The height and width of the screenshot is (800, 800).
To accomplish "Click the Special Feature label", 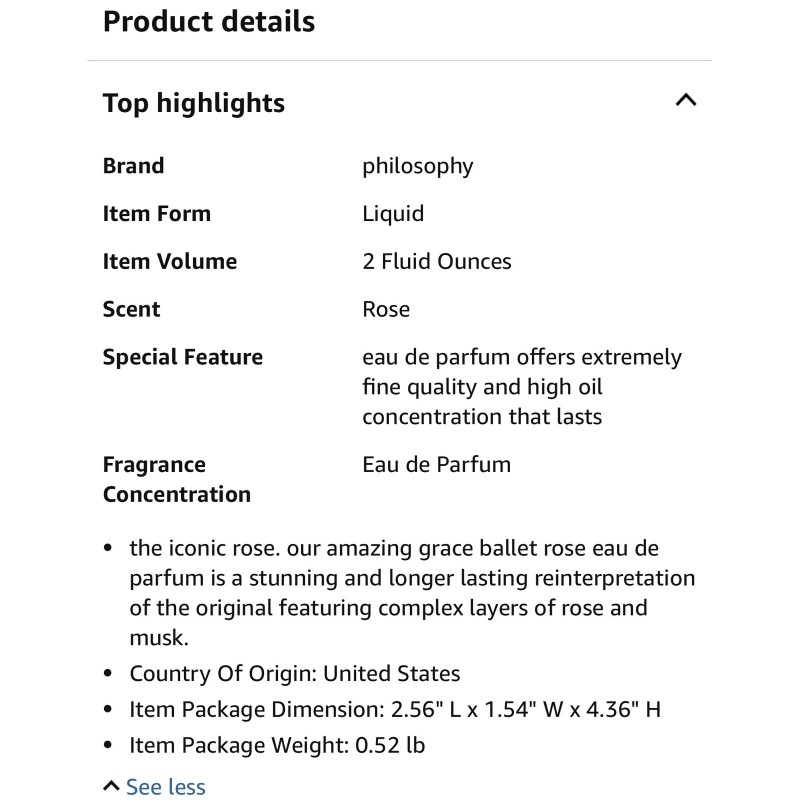I will tap(182, 358).
